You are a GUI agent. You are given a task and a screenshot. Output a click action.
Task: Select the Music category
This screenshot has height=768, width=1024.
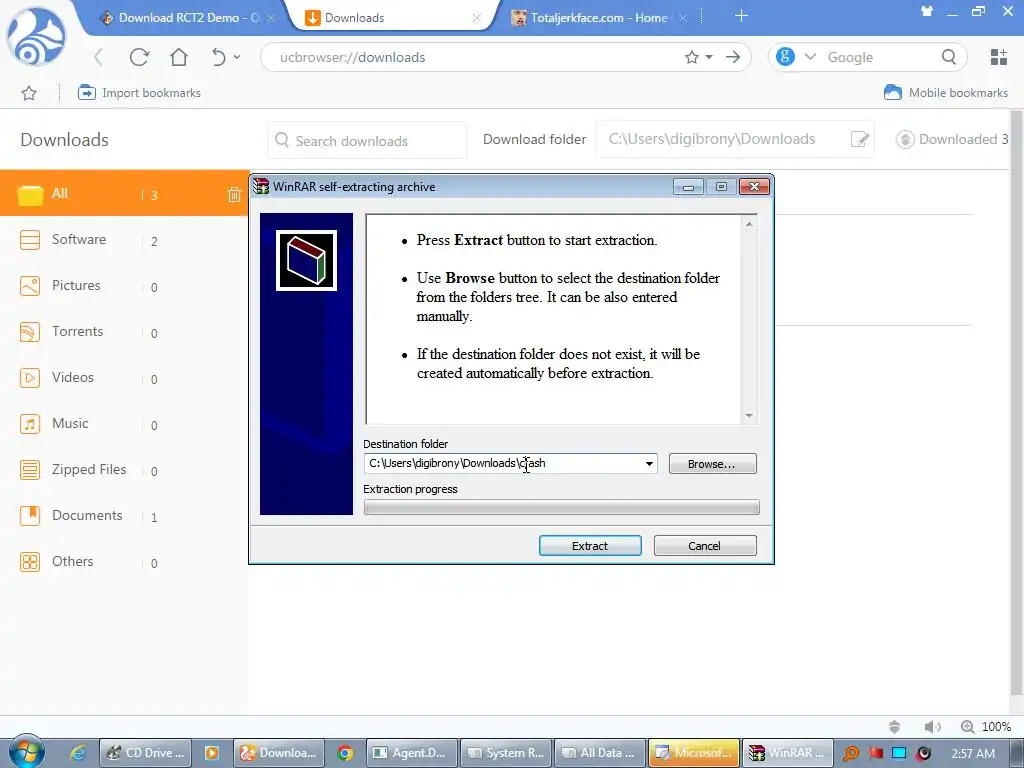pyautogui.click(x=124, y=423)
